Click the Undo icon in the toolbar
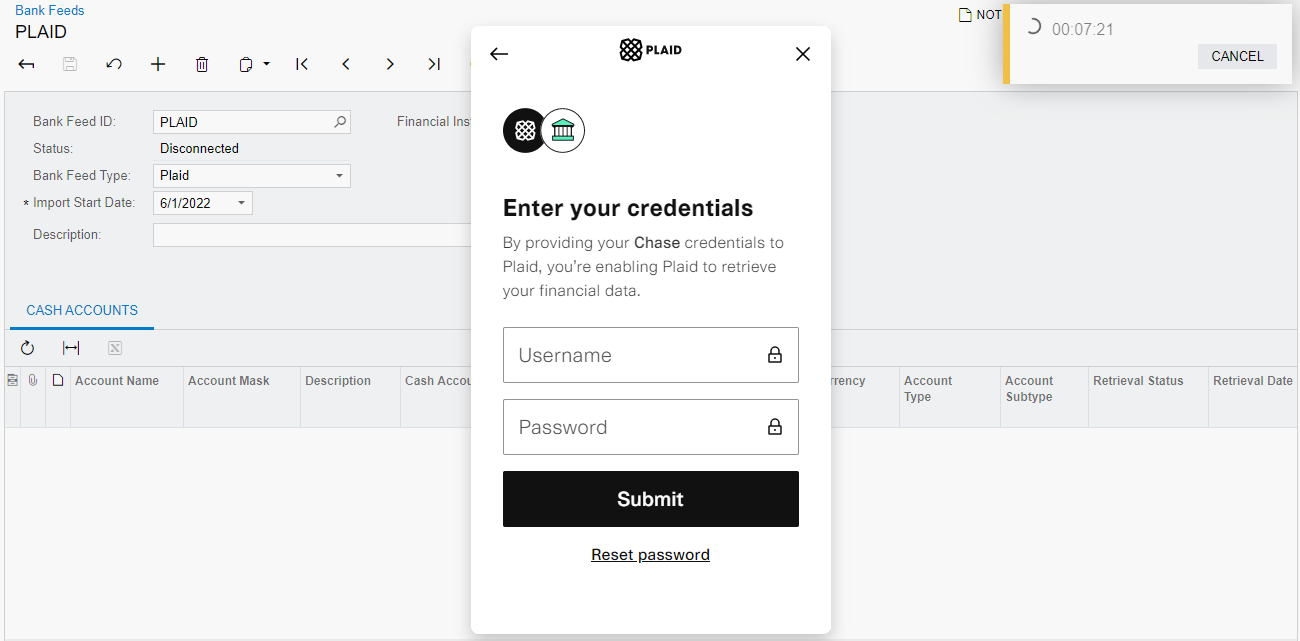The image size is (1300, 641). click(x=114, y=64)
